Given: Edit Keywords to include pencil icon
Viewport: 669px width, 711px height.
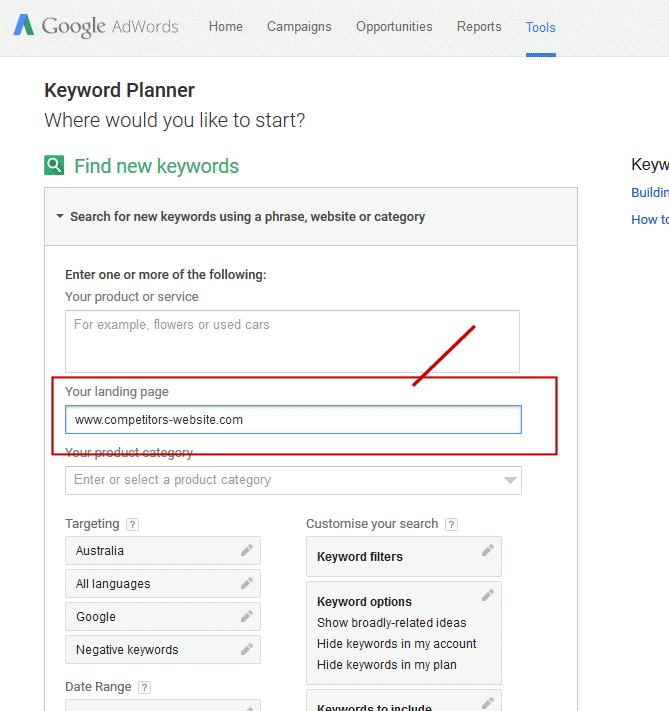Looking at the screenshot, I should tap(488, 703).
